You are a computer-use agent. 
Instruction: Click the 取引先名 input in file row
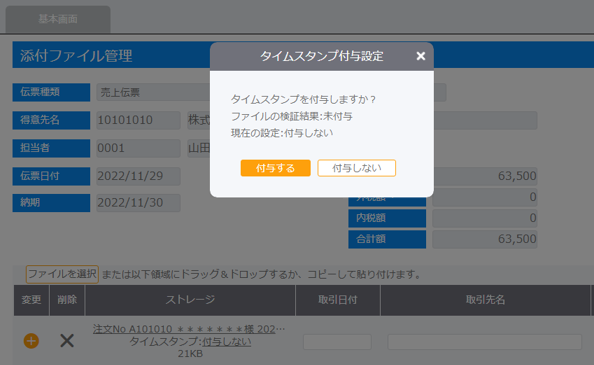pyautogui.click(x=485, y=342)
